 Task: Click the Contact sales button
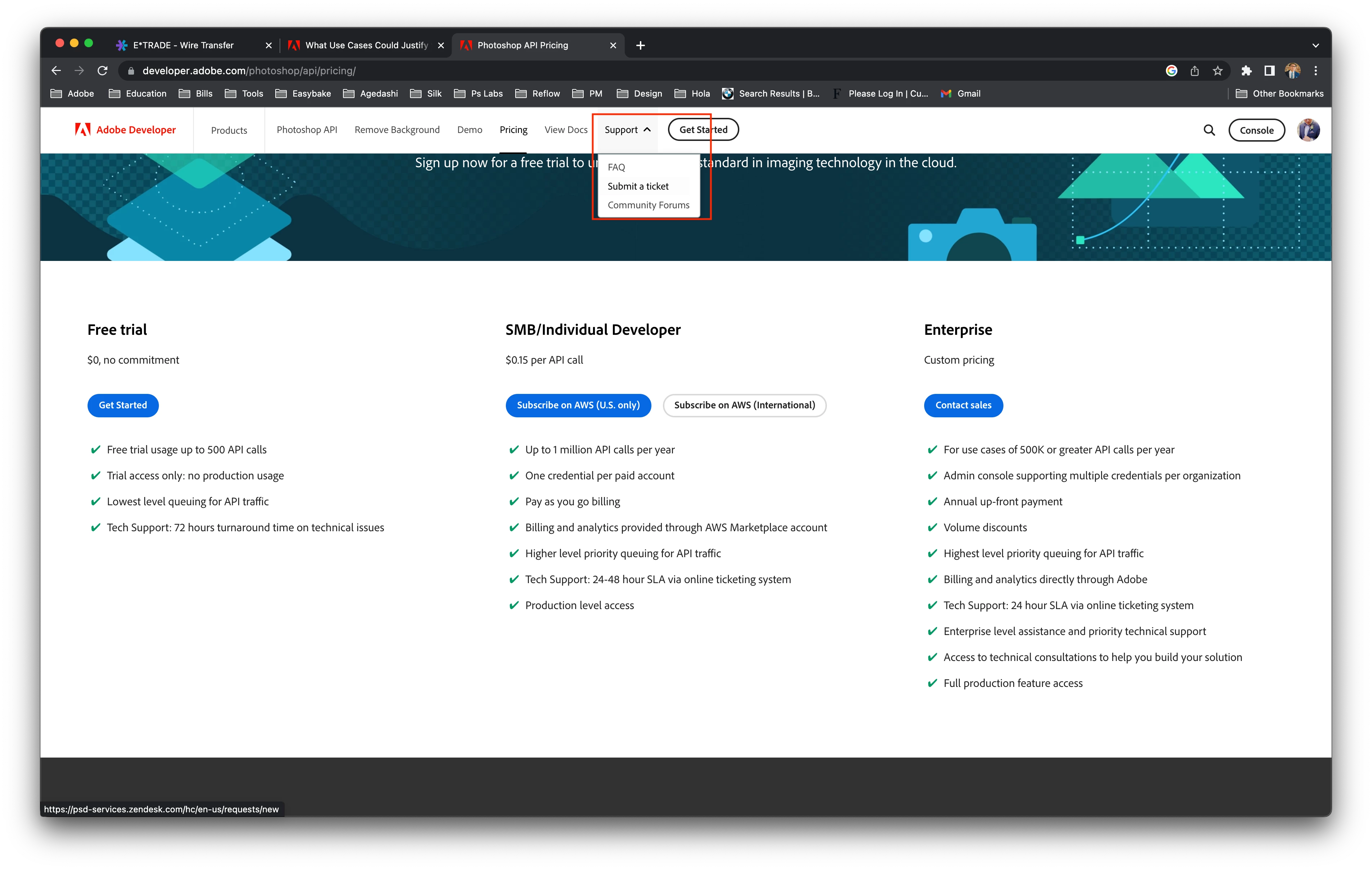963,405
